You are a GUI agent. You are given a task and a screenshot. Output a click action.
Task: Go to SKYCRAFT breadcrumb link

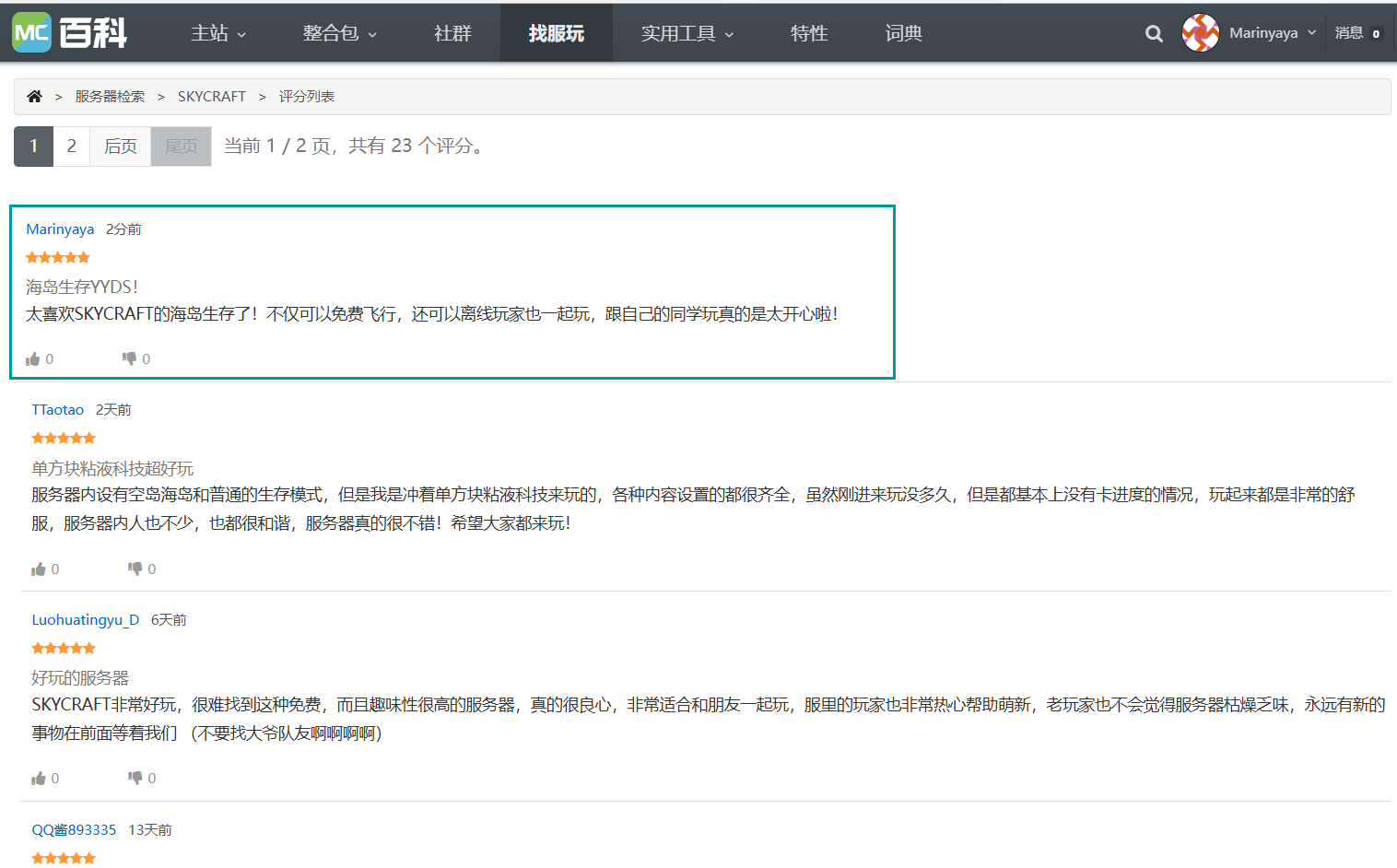[212, 96]
